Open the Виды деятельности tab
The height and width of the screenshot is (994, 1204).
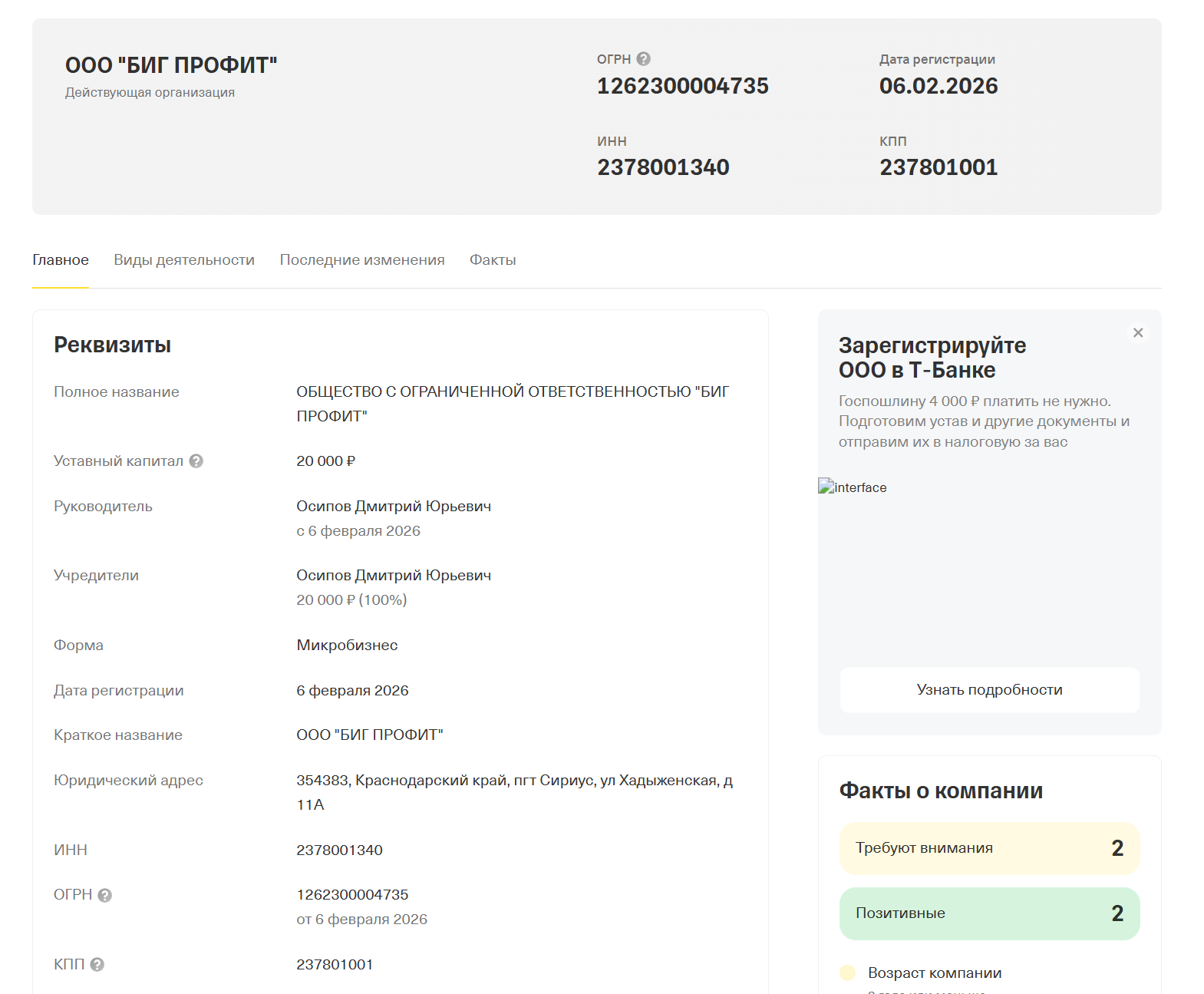pos(184,260)
